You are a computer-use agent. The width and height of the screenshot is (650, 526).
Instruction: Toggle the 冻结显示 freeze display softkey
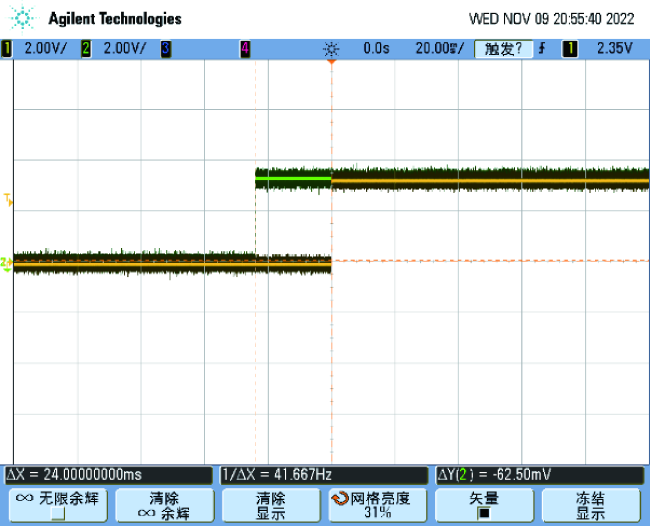click(x=590, y=504)
